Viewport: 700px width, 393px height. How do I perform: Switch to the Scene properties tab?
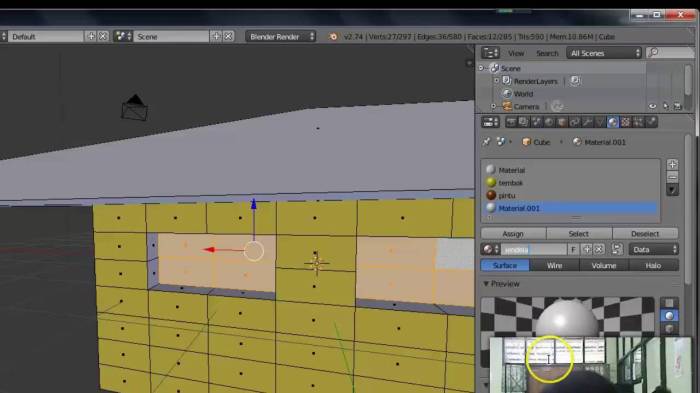pyautogui.click(x=536, y=122)
